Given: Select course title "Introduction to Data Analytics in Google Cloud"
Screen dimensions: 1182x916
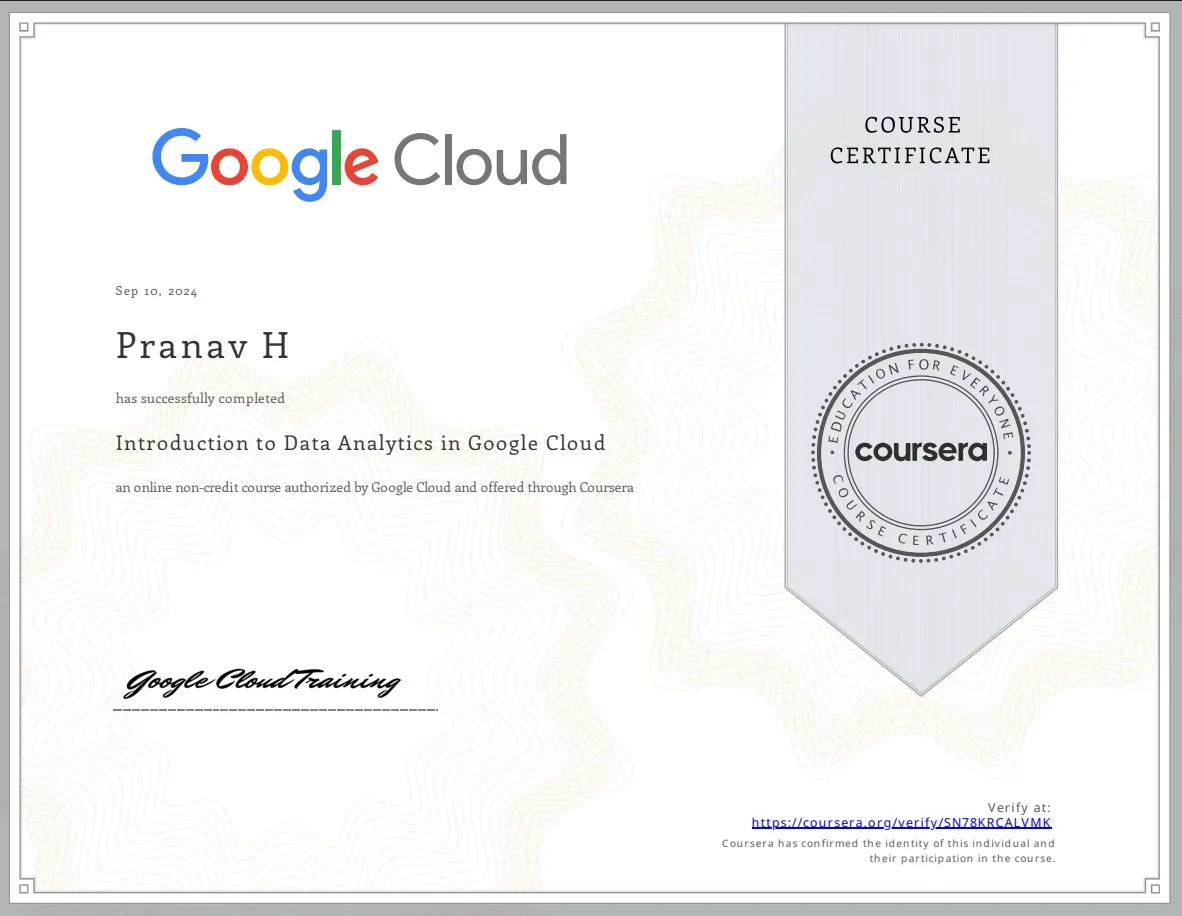Looking at the screenshot, I should pos(360,443).
